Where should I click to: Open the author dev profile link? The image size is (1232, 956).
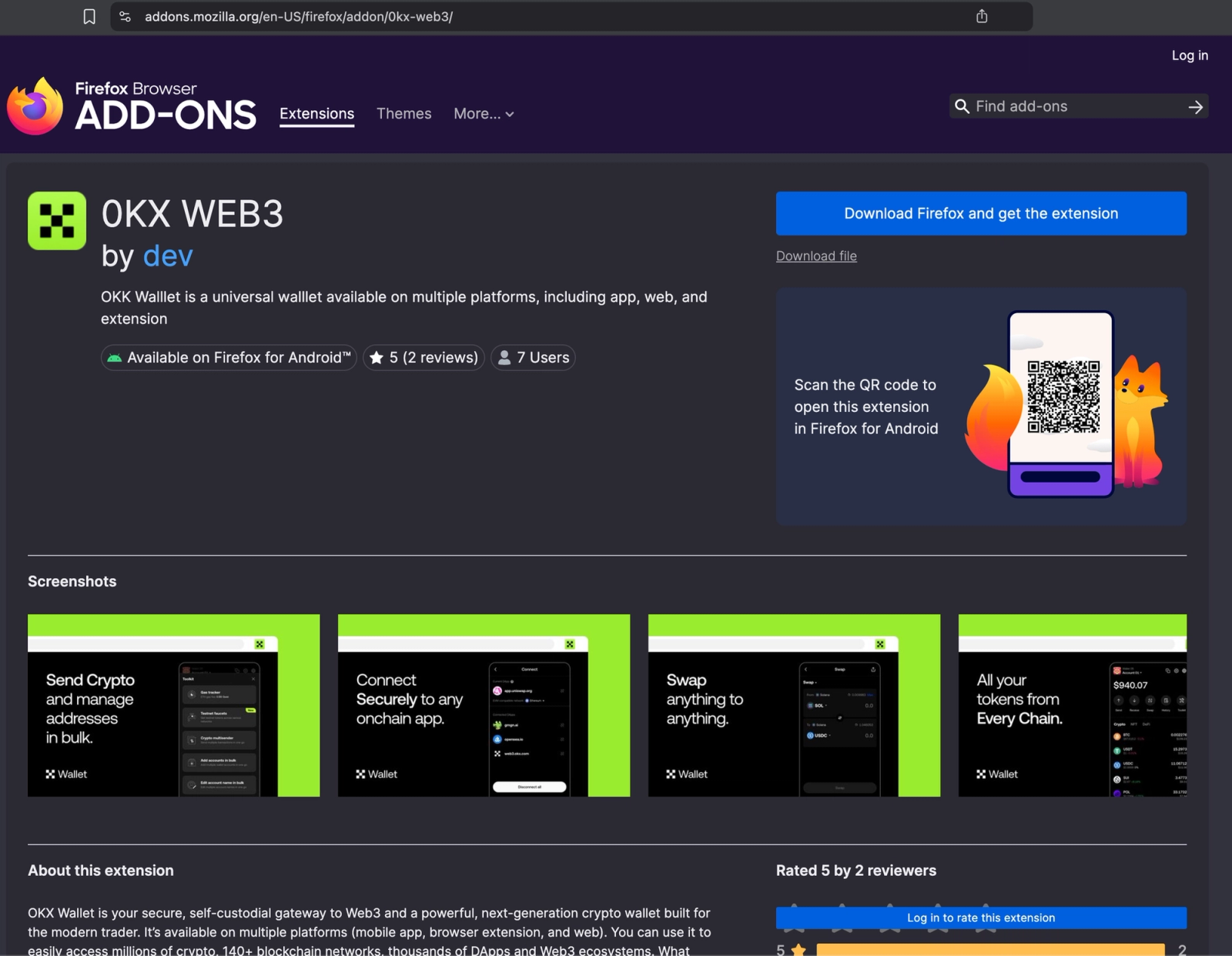click(168, 256)
